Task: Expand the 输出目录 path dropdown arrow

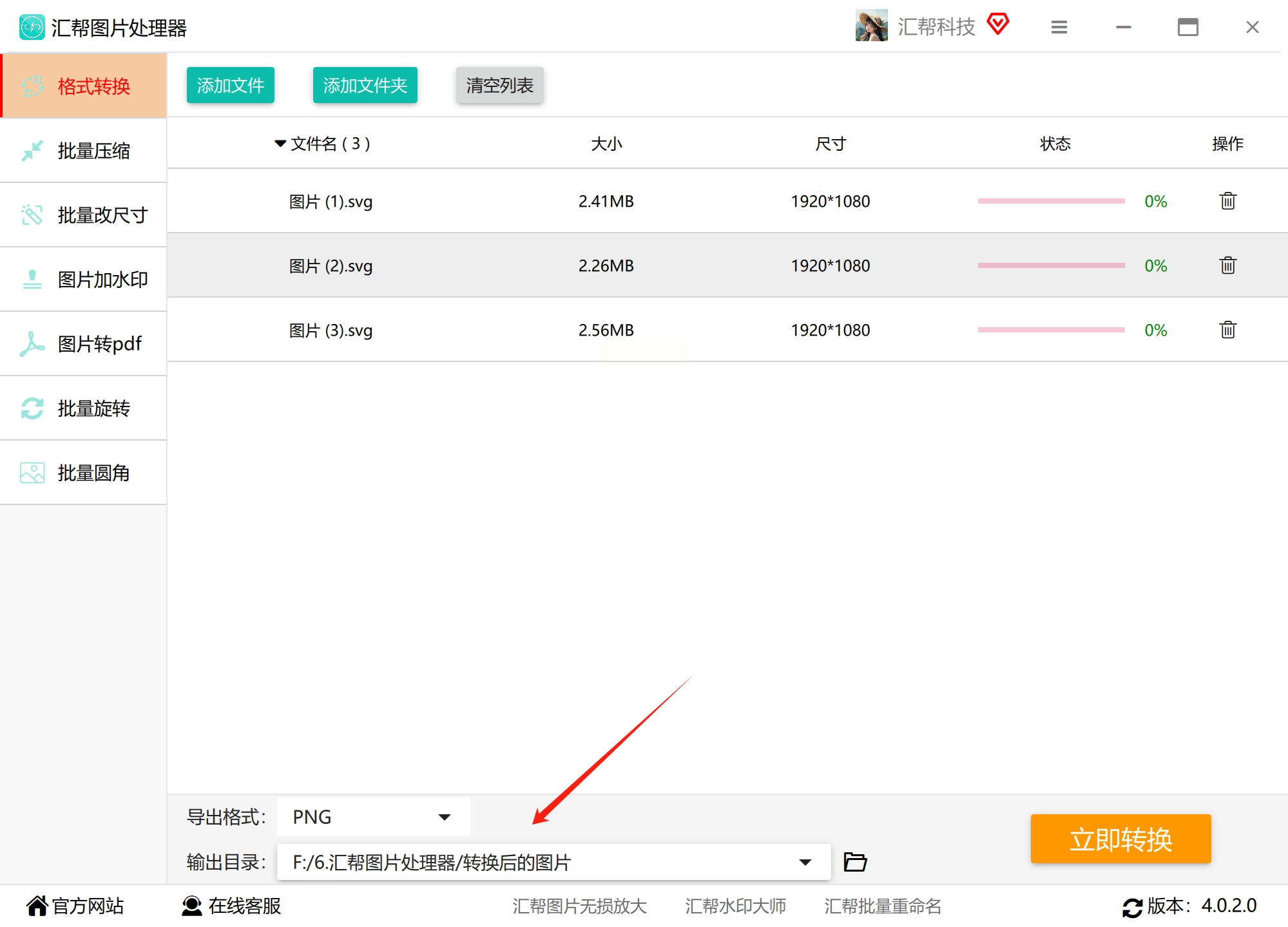Action: (x=805, y=862)
